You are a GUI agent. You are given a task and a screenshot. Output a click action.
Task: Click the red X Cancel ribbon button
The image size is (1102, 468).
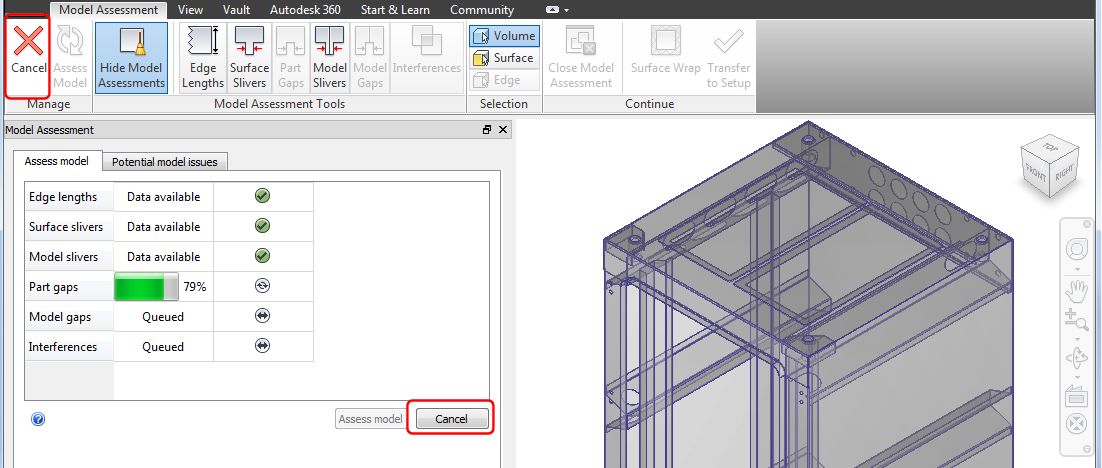pos(28,56)
